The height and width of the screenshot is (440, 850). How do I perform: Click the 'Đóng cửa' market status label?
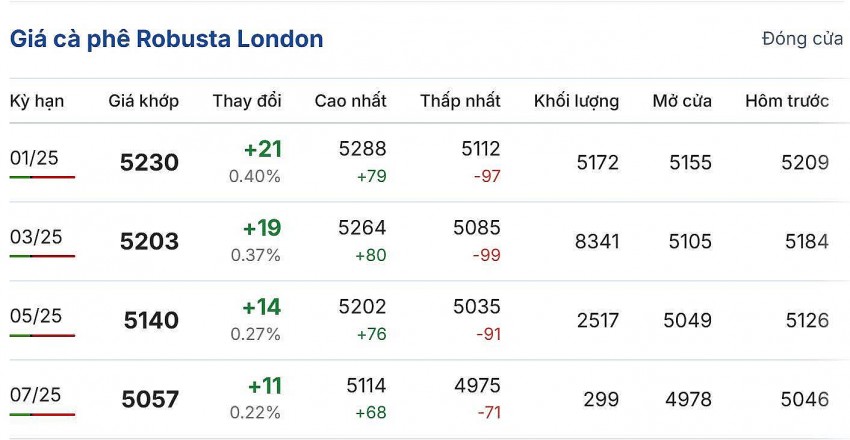pos(802,39)
